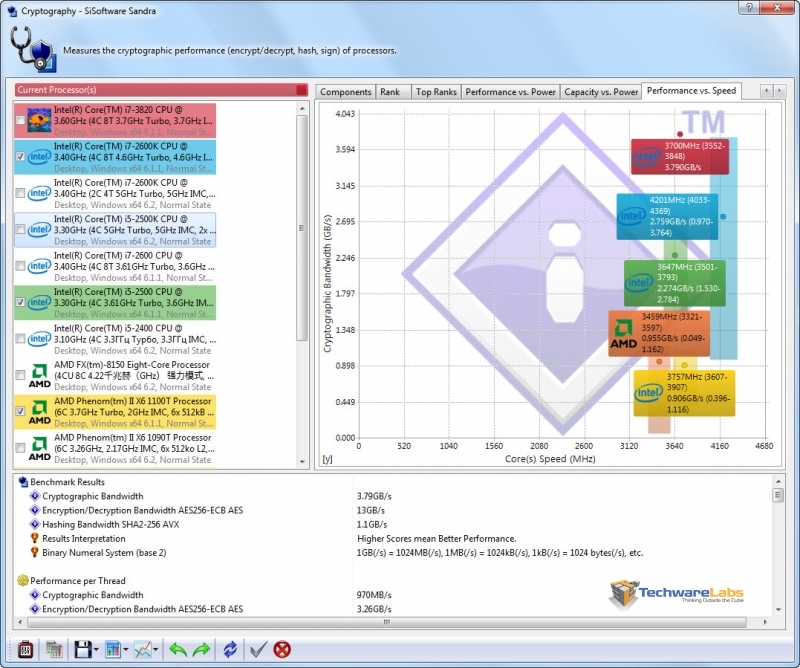Click the AMD logo of Phenom II X6 1090T

coord(39,448)
